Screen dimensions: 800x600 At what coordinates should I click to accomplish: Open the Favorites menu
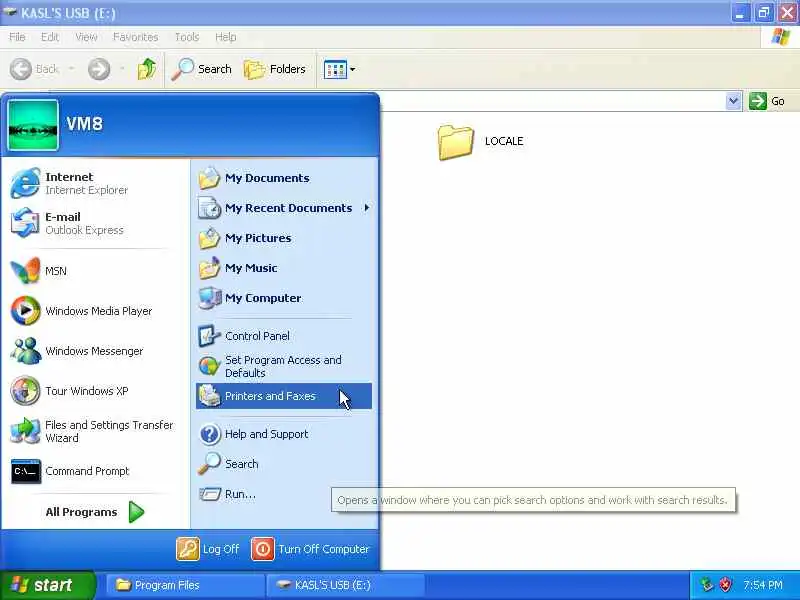136,37
